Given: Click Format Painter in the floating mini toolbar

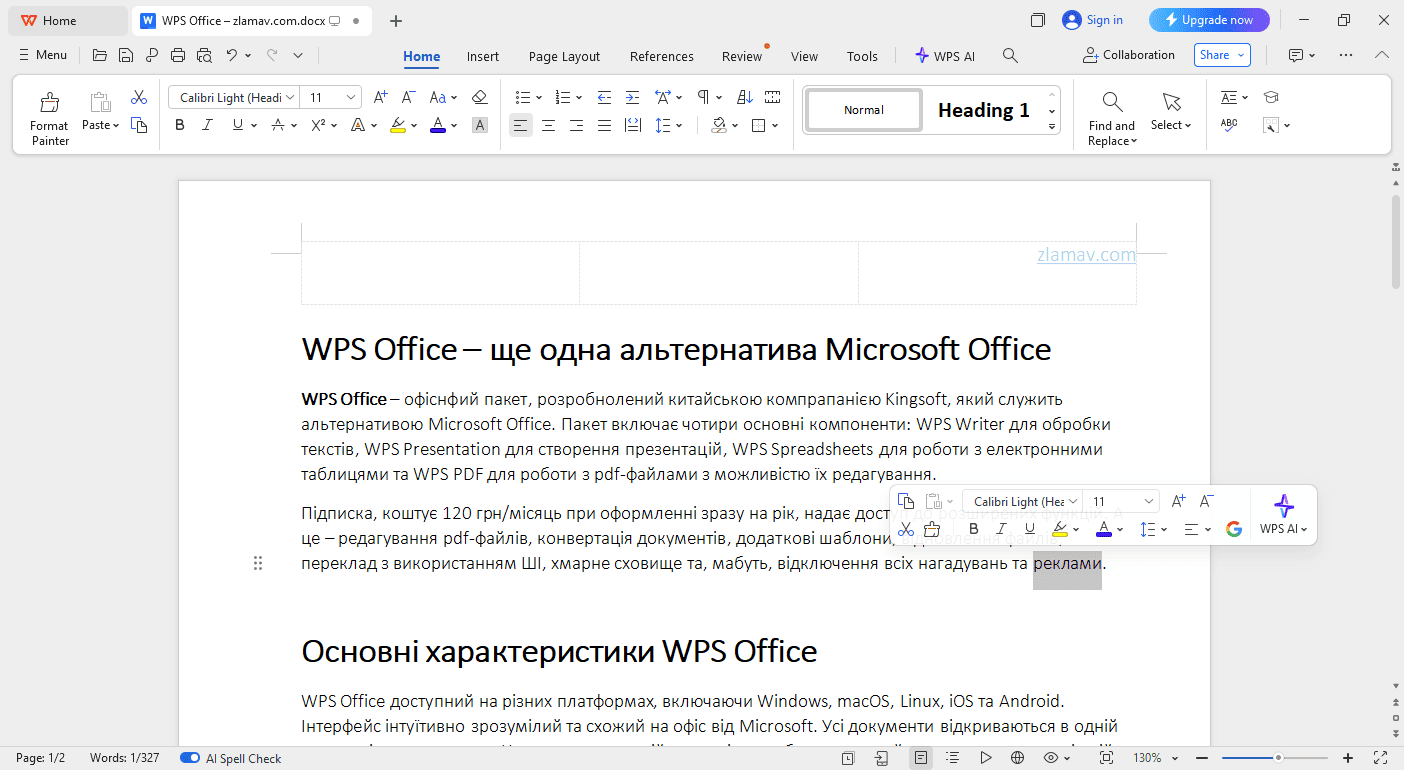Looking at the screenshot, I should coord(932,529).
